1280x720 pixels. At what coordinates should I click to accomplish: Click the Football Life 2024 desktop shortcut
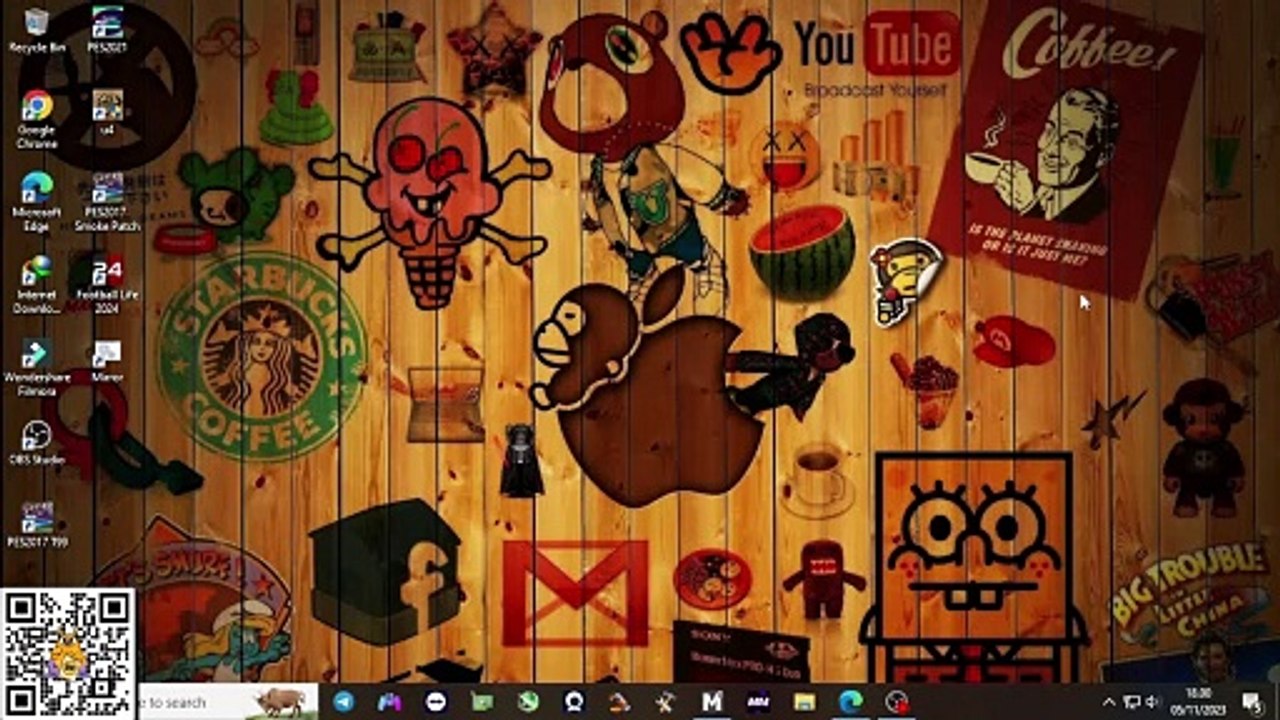coord(107,285)
